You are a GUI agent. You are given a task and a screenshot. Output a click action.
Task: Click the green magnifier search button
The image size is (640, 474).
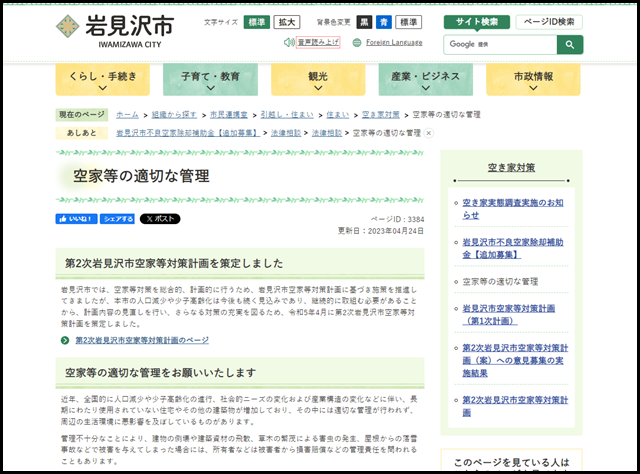pyautogui.click(x=570, y=45)
